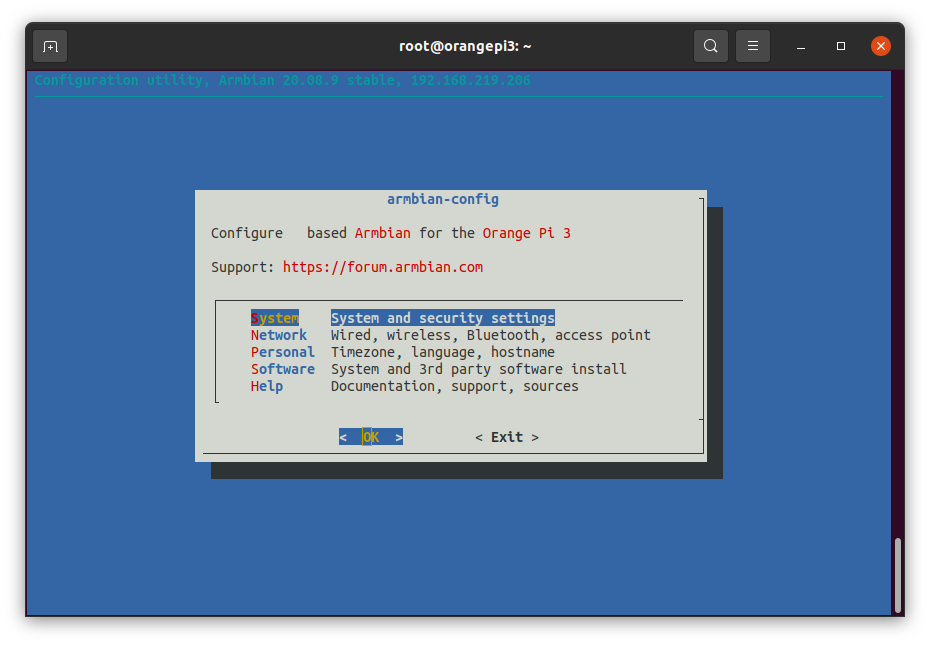Click the root@orangepi3 window title

[465, 46]
